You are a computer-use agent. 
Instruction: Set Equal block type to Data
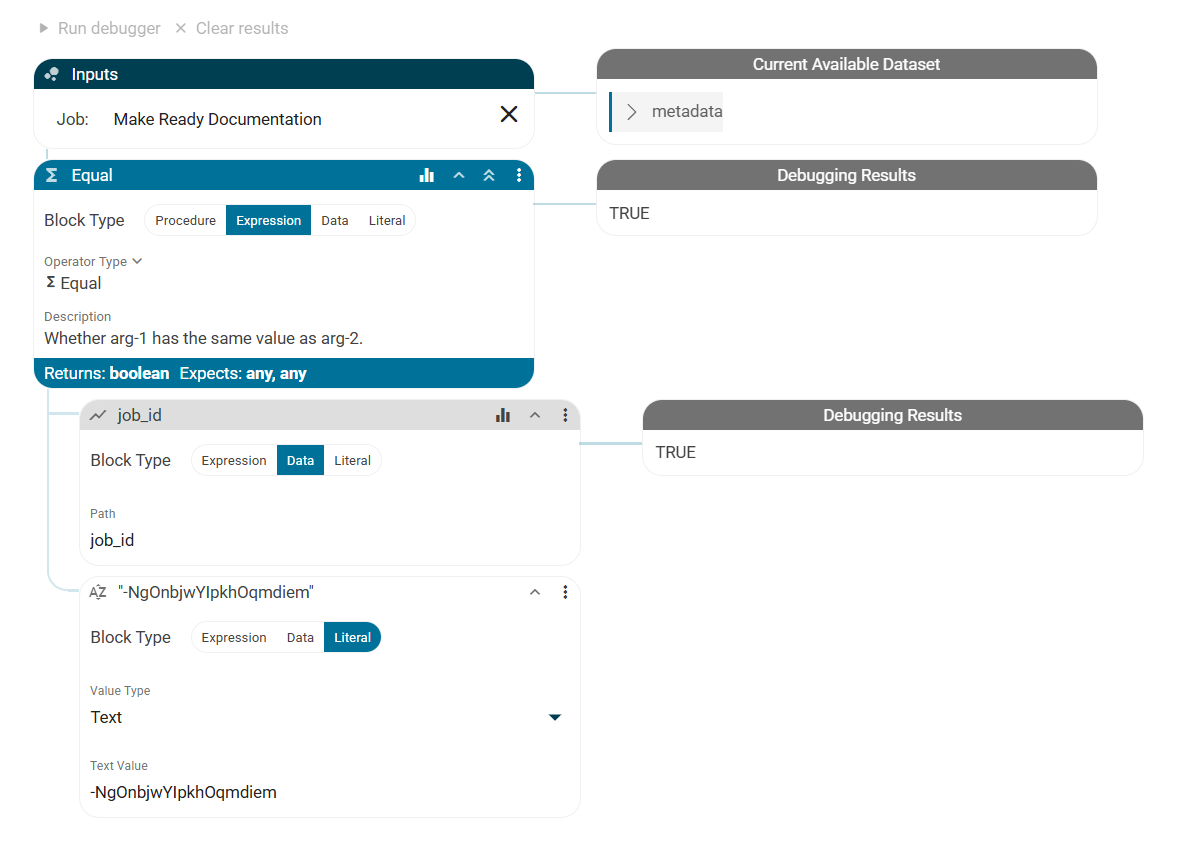pyautogui.click(x=334, y=220)
